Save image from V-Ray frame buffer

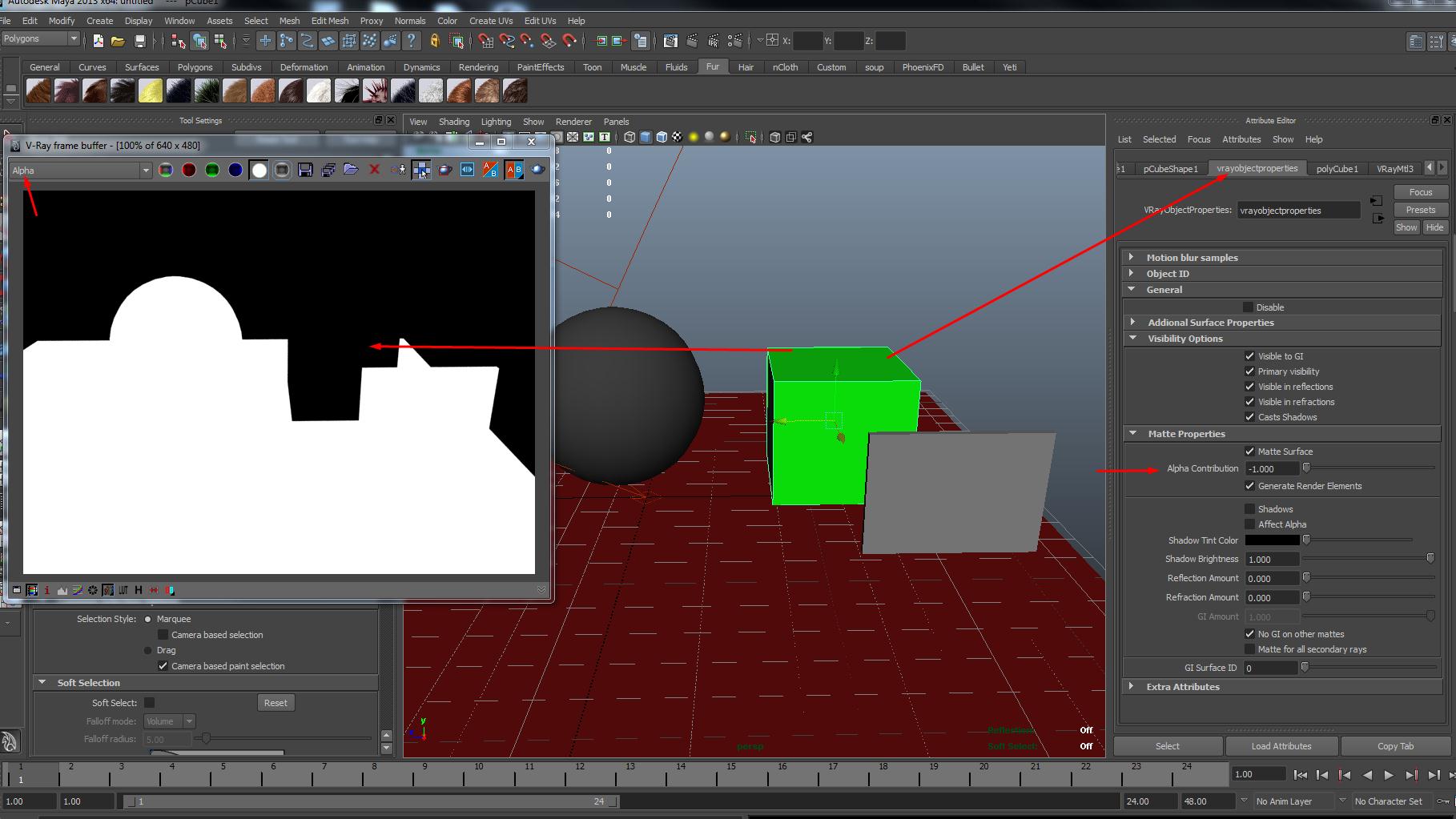[x=305, y=170]
